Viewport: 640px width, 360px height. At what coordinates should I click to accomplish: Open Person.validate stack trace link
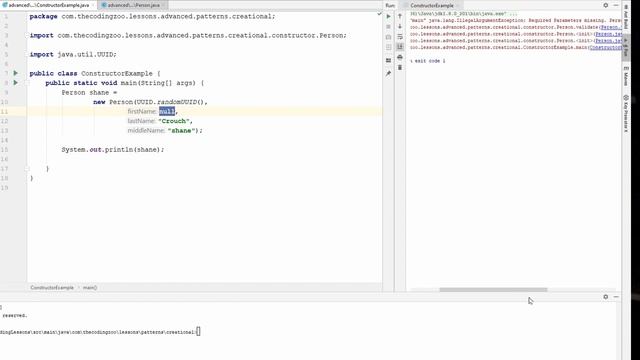point(611,27)
